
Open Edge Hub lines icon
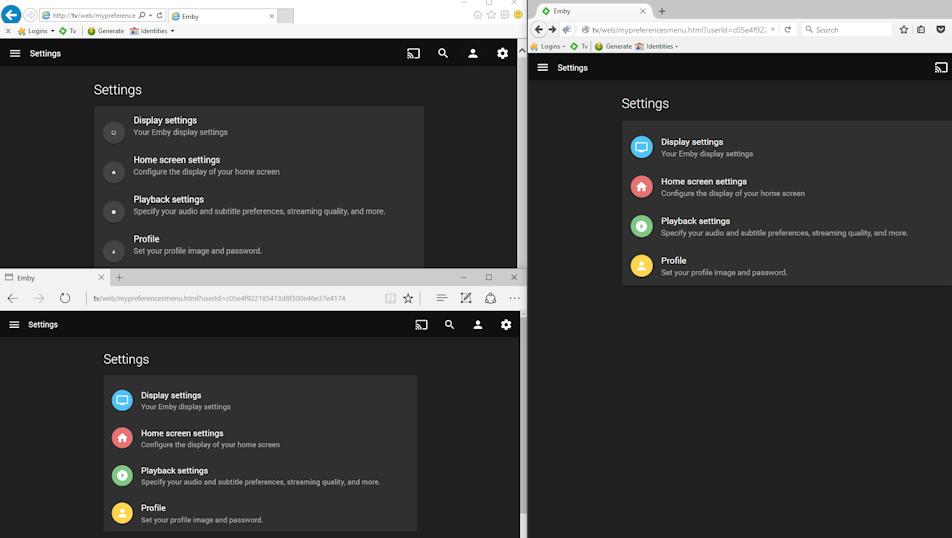tap(441, 298)
